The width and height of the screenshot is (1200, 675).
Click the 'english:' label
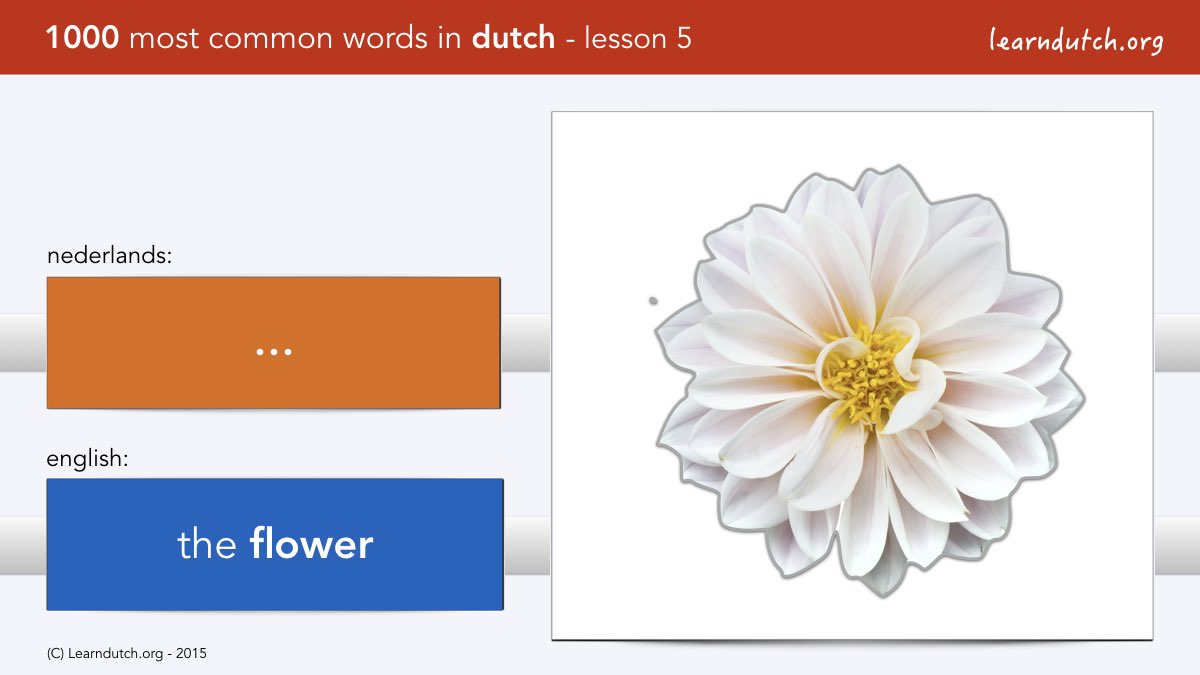[88, 460]
